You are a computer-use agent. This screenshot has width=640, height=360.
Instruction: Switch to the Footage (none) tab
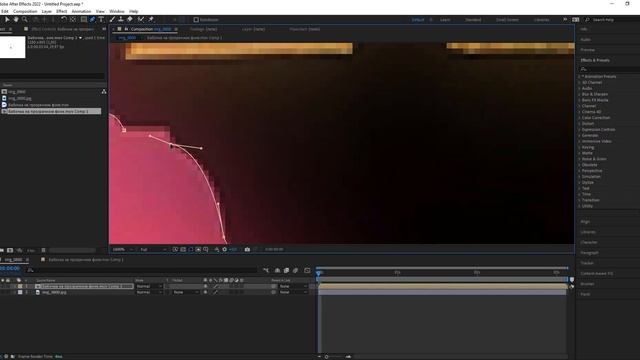click(x=203, y=29)
